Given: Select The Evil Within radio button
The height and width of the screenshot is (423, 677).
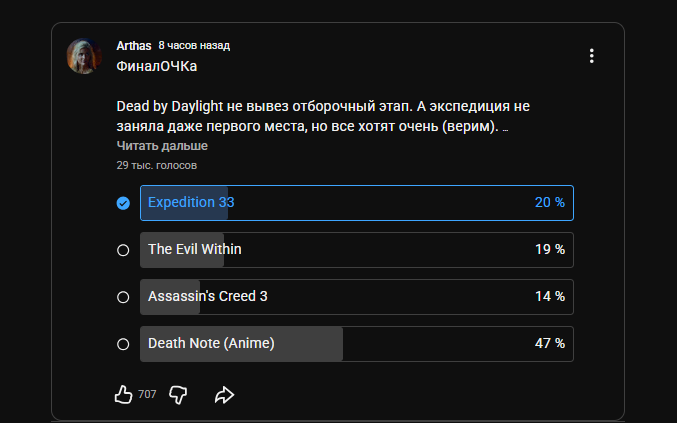Looking at the screenshot, I should [x=123, y=250].
